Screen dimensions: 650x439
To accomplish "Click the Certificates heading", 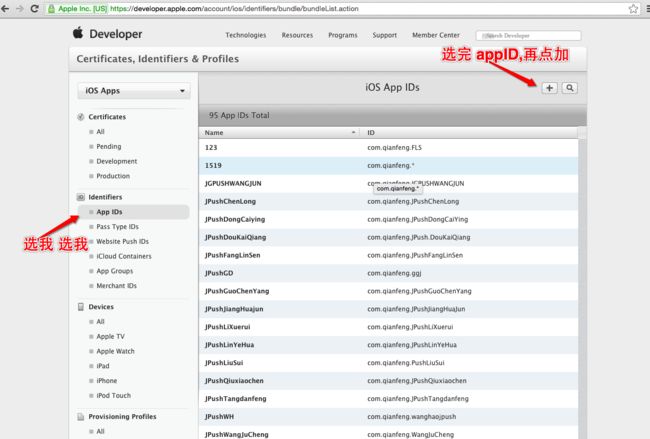I will [x=107, y=117].
